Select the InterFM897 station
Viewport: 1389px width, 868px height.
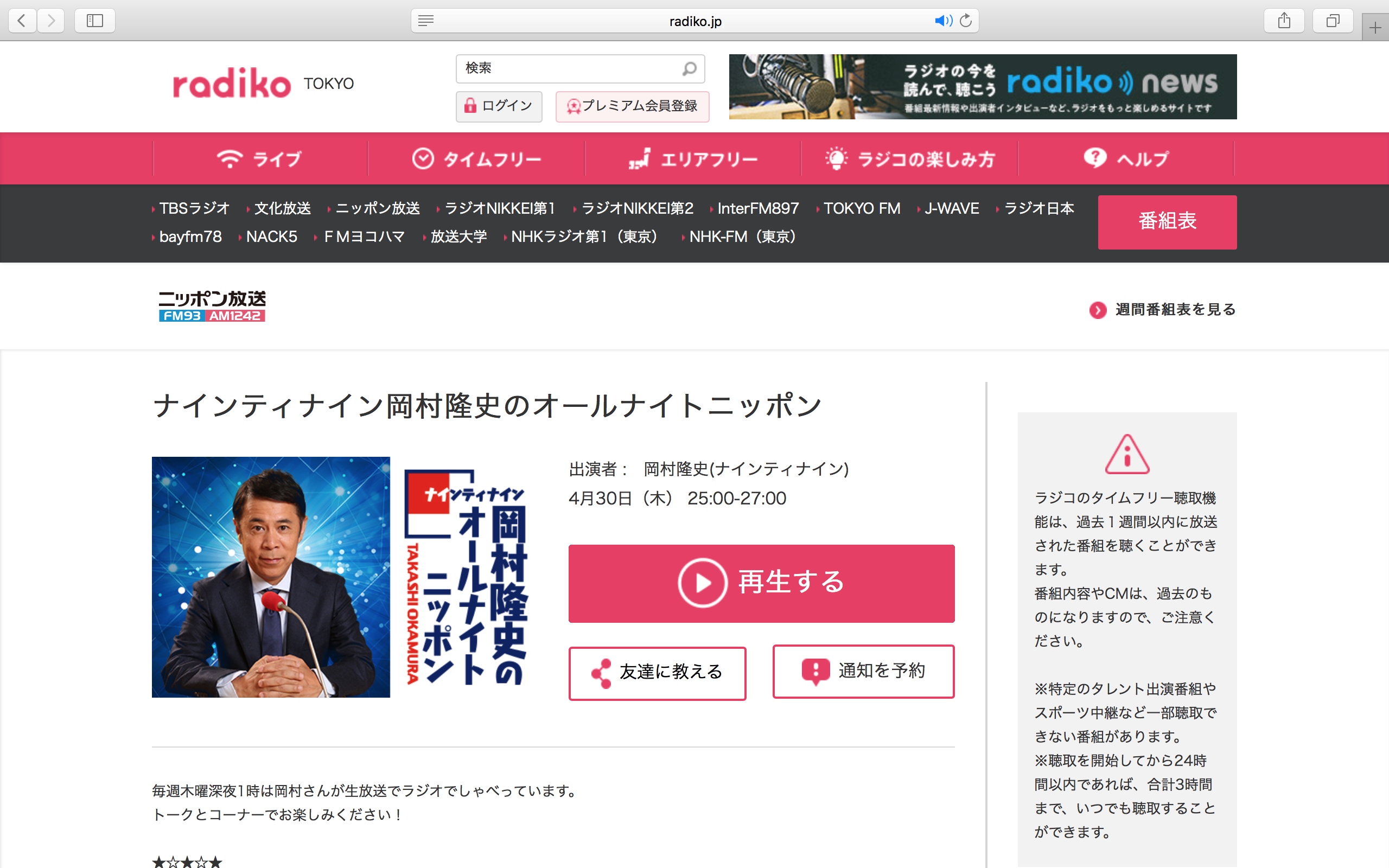coord(757,208)
